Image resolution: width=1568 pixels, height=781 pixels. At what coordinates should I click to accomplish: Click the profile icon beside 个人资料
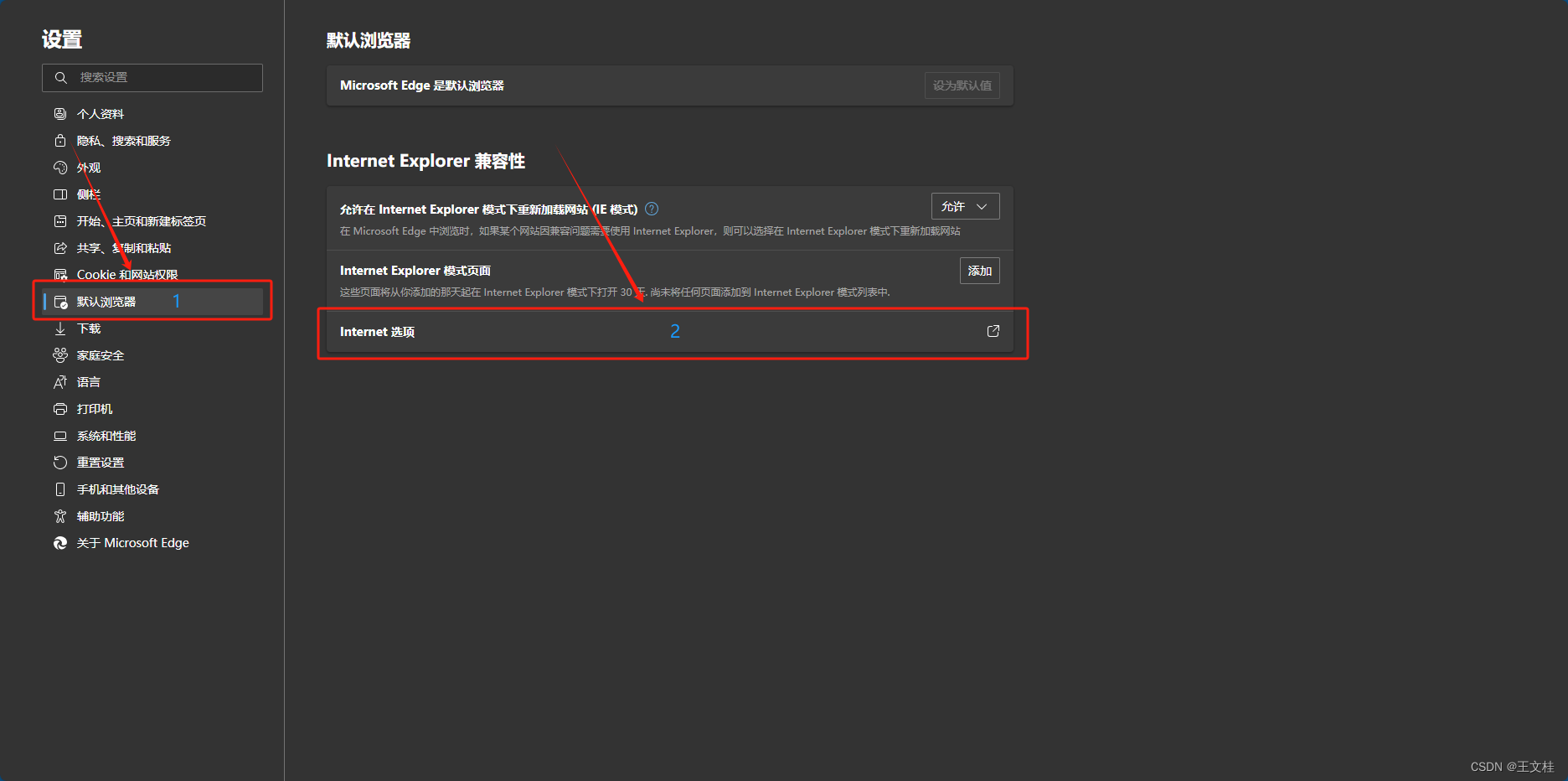pyautogui.click(x=60, y=114)
